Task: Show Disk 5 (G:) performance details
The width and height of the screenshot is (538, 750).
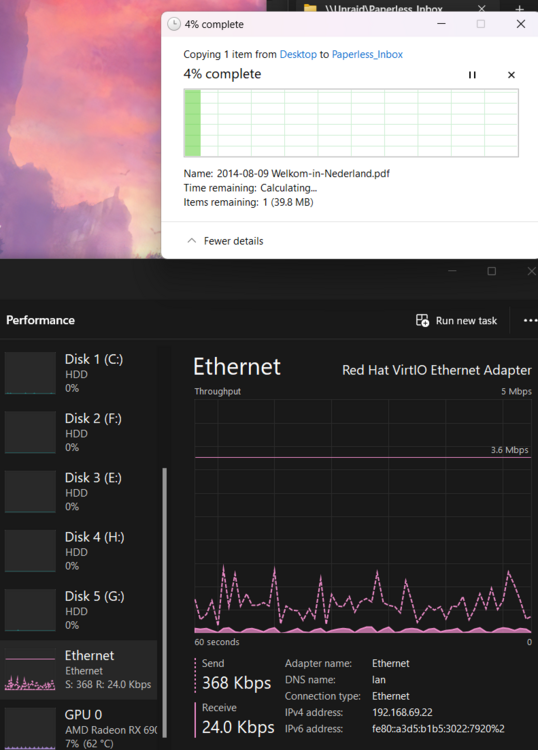Action: (79, 610)
